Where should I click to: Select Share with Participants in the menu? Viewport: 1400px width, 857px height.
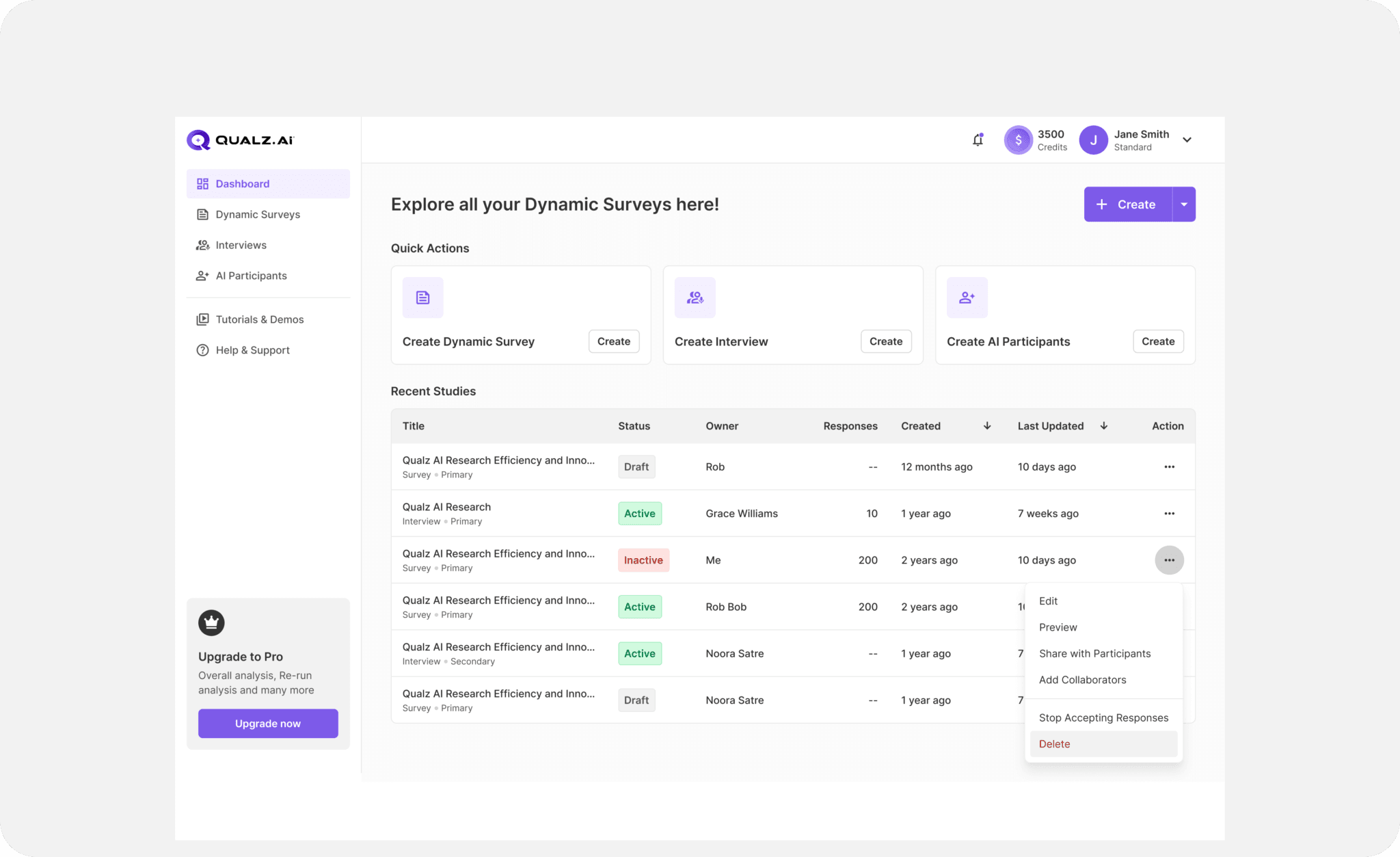click(x=1094, y=653)
